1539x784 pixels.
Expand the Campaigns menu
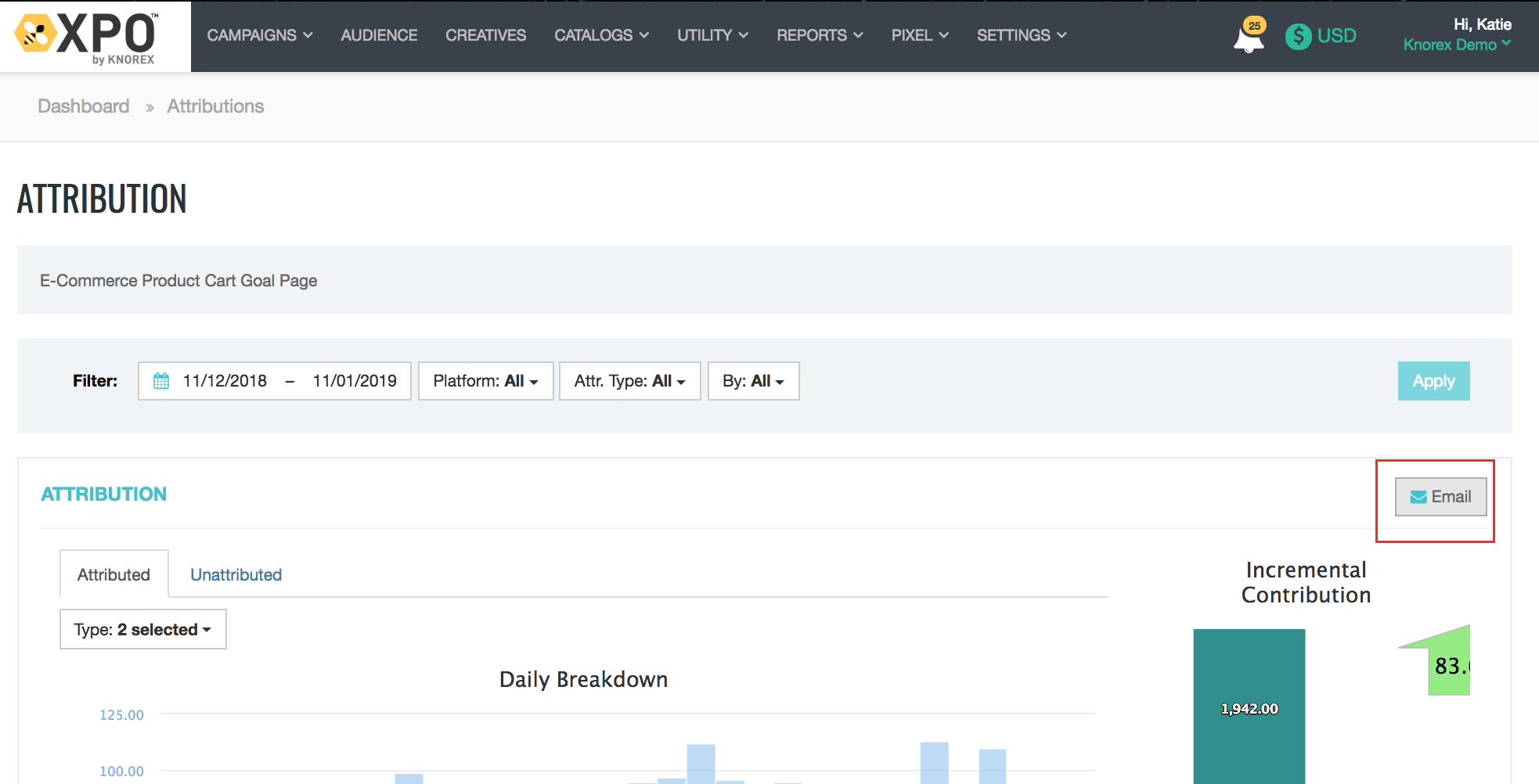click(259, 35)
